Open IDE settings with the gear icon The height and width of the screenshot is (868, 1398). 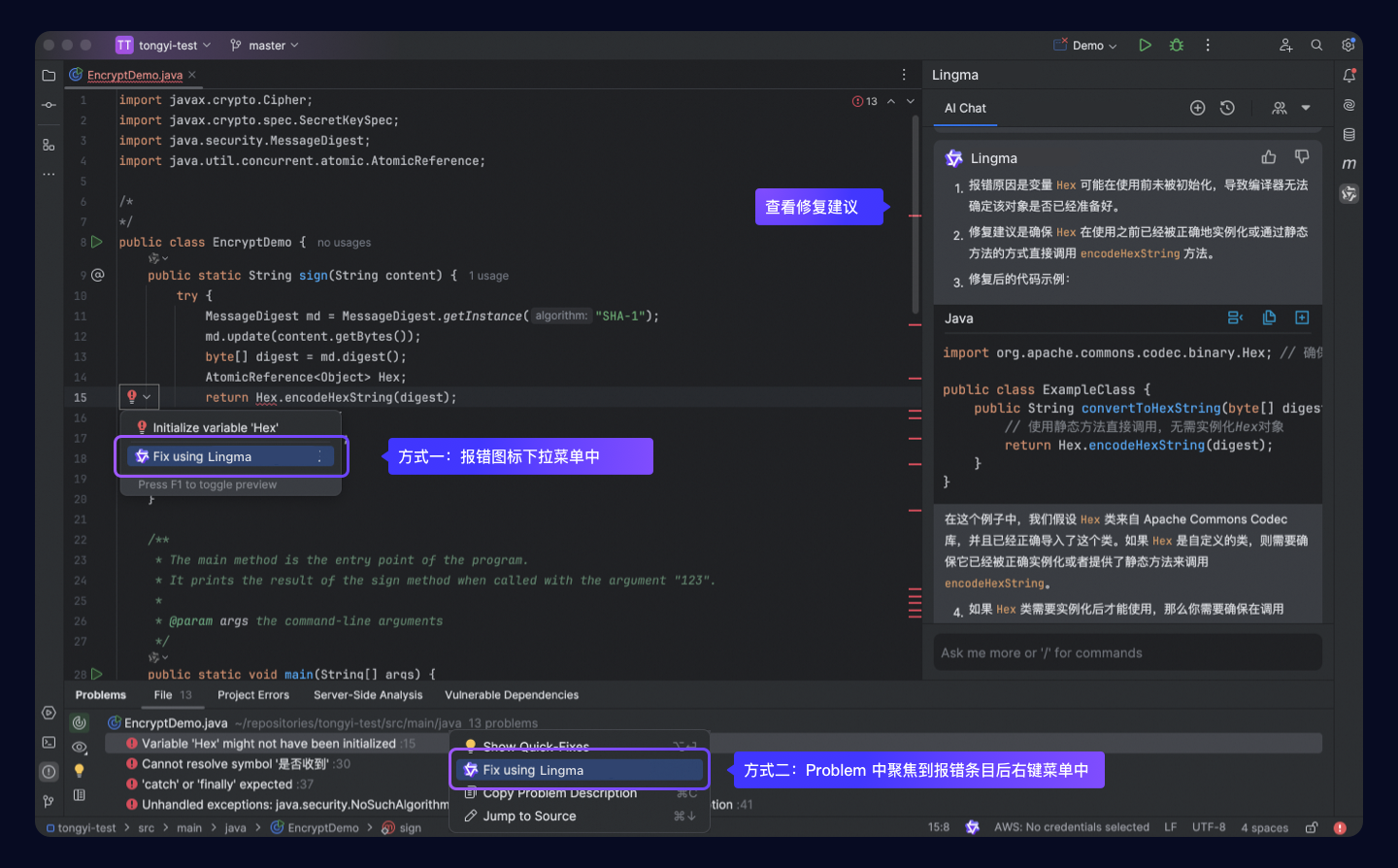[1348, 45]
